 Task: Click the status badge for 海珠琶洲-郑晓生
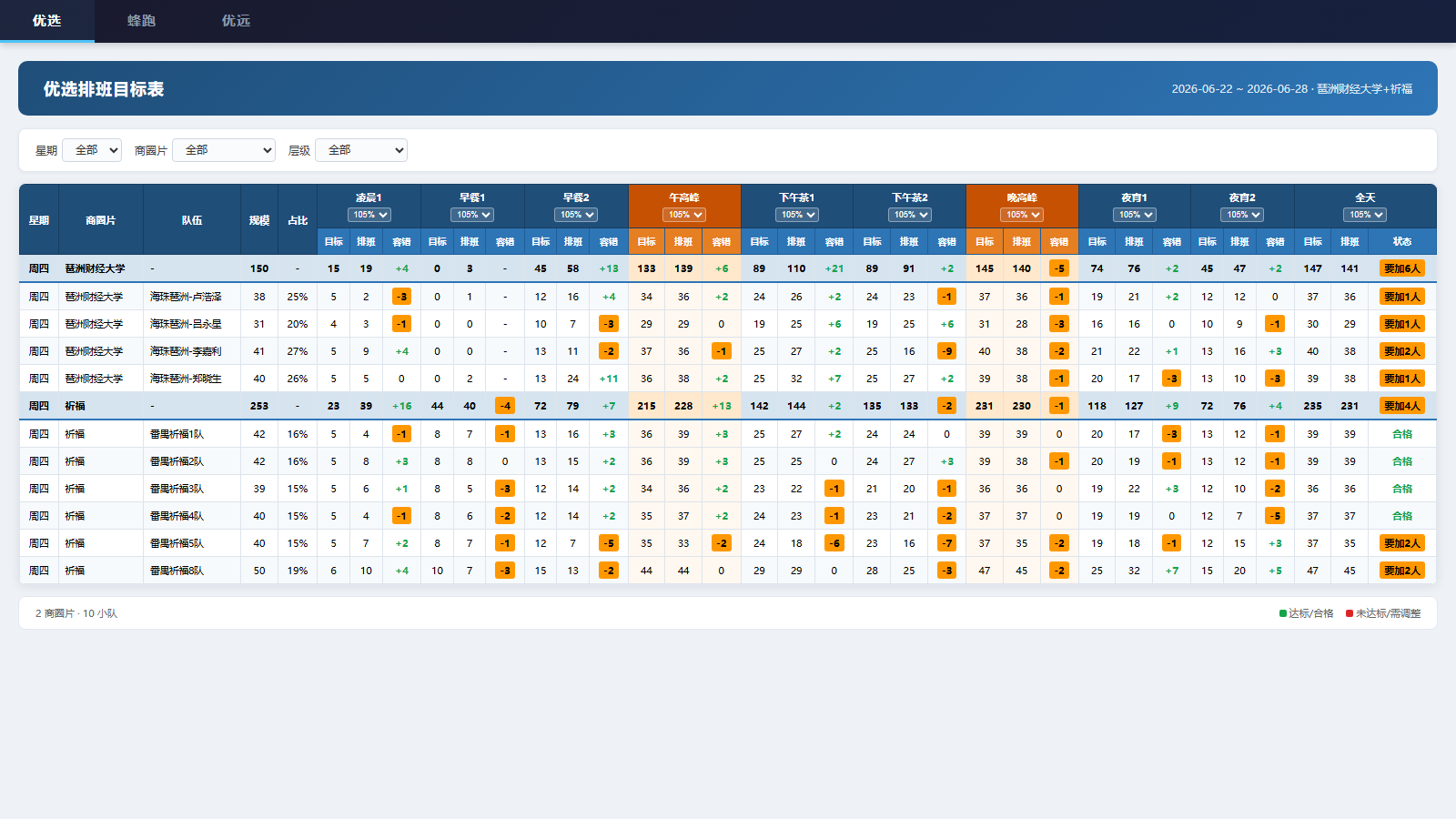[x=1402, y=379]
